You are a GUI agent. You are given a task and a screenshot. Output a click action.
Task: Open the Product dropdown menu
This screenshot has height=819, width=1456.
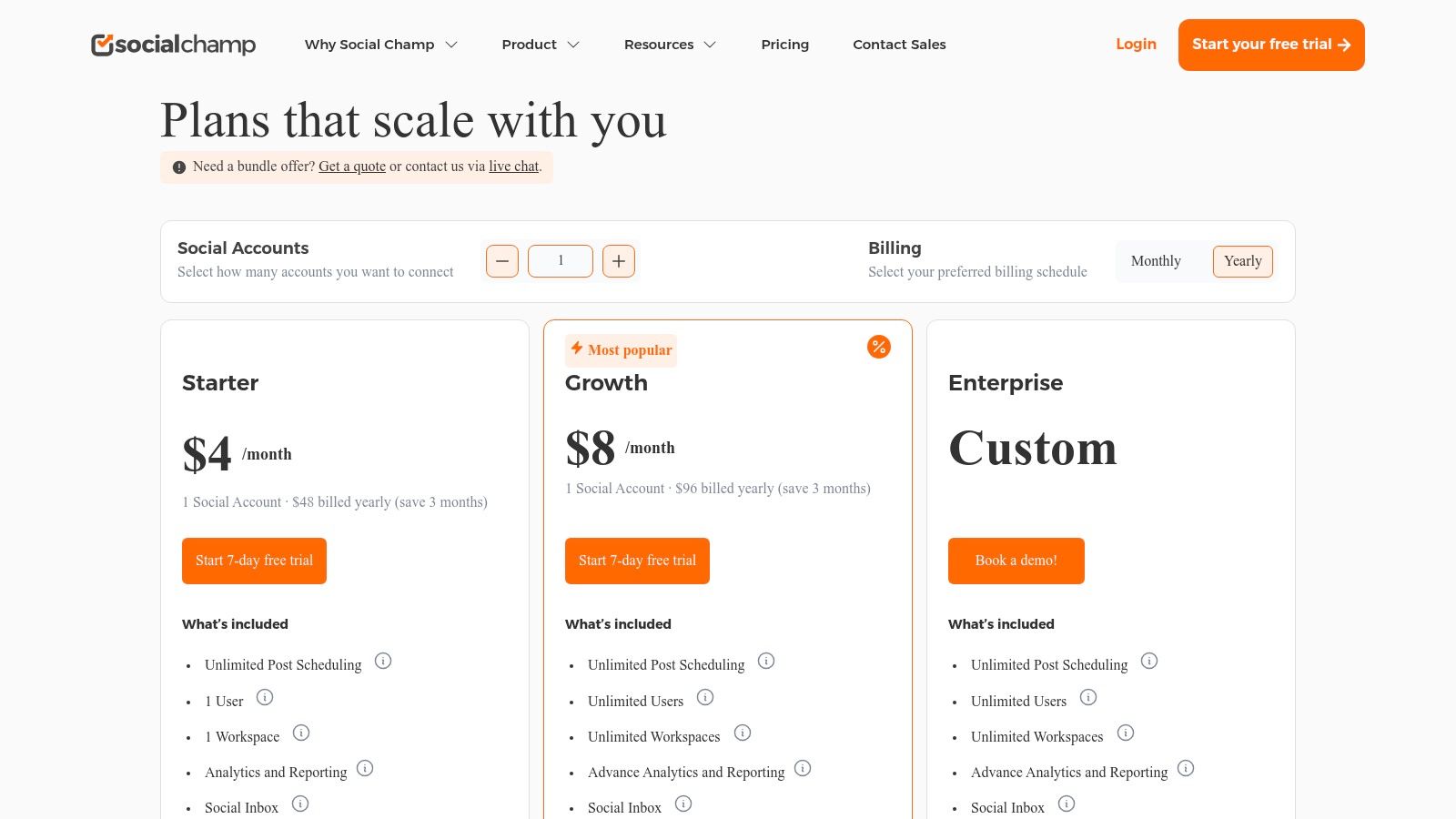tap(541, 45)
